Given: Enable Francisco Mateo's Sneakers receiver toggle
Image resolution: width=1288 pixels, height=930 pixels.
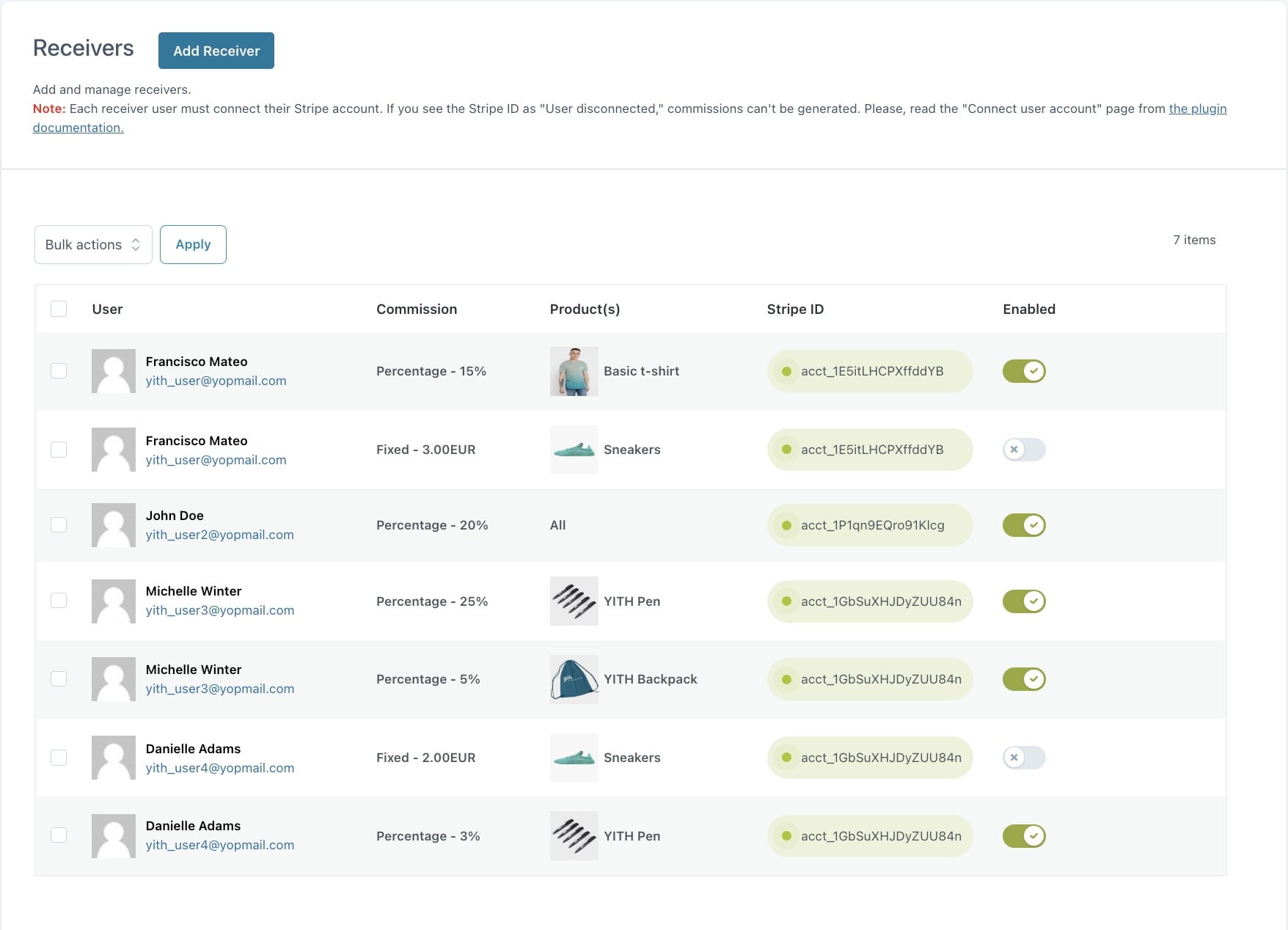Looking at the screenshot, I should coord(1024,450).
